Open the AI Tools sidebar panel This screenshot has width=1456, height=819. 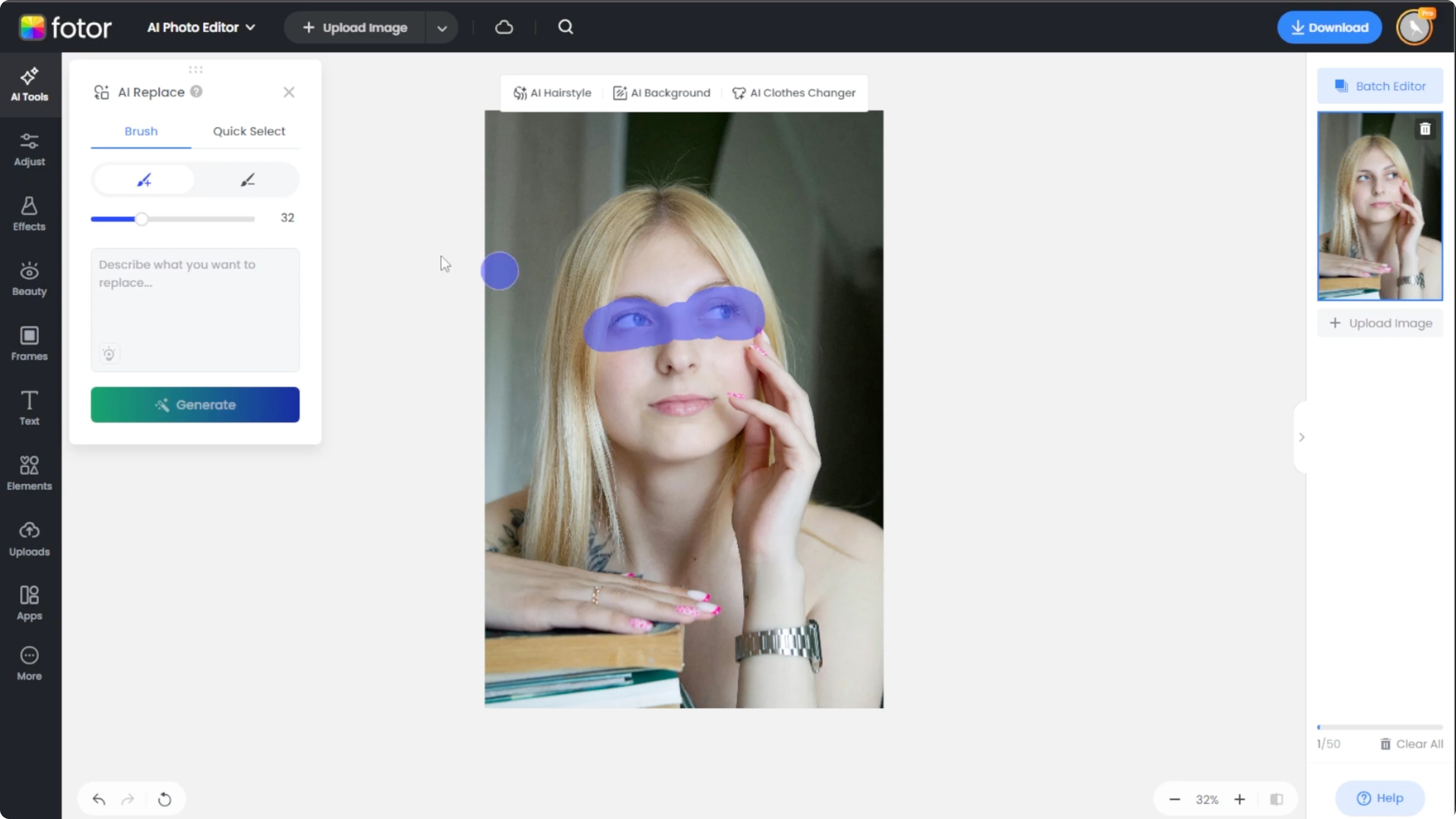pyautogui.click(x=29, y=85)
